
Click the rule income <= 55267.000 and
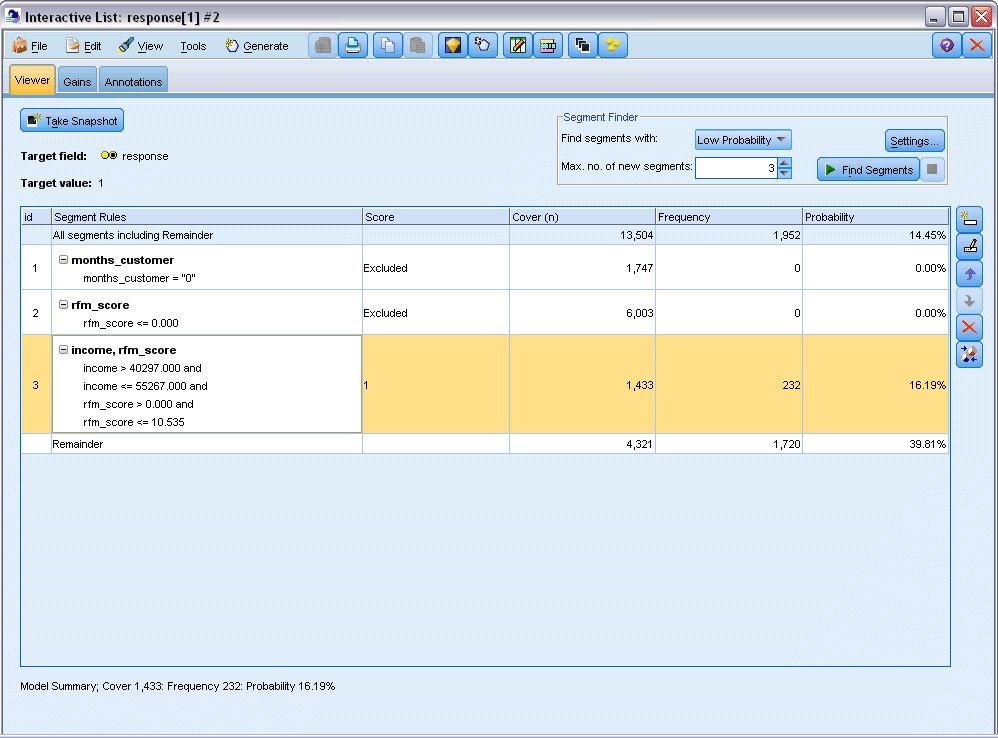click(145, 386)
